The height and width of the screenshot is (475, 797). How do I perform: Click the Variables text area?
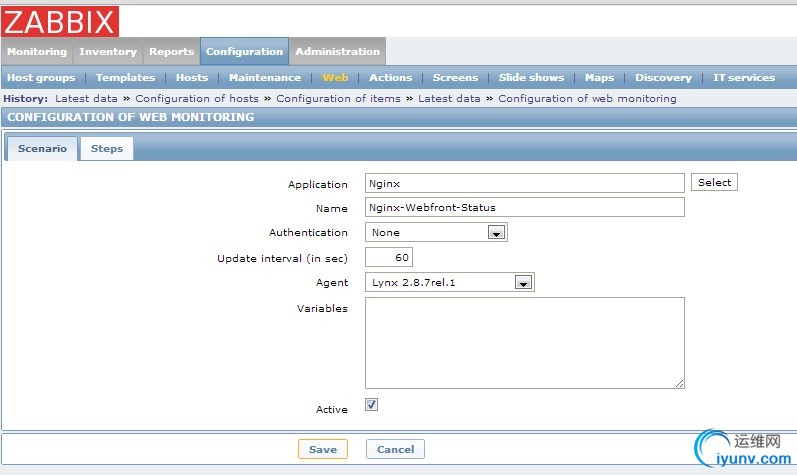click(525, 343)
